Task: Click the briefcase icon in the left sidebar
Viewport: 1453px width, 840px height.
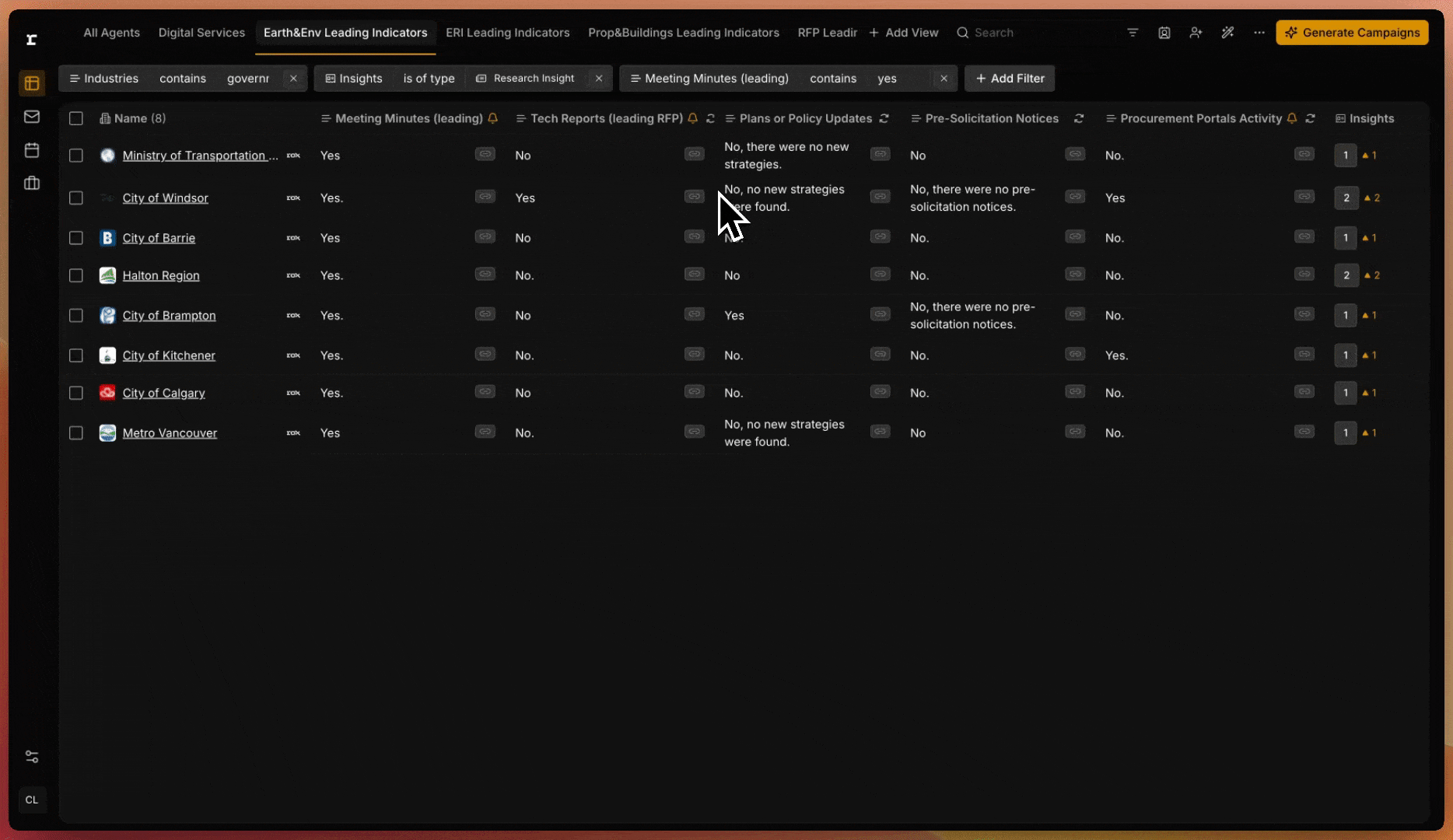Action: click(32, 184)
